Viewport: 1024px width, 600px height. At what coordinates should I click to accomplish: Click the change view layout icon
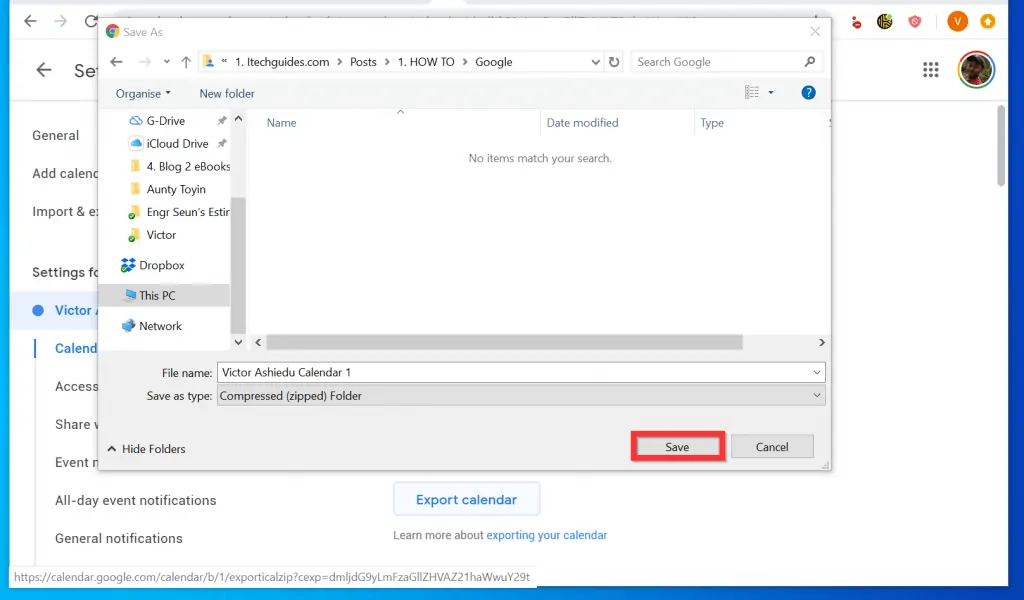pyautogui.click(x=752, y=93)
